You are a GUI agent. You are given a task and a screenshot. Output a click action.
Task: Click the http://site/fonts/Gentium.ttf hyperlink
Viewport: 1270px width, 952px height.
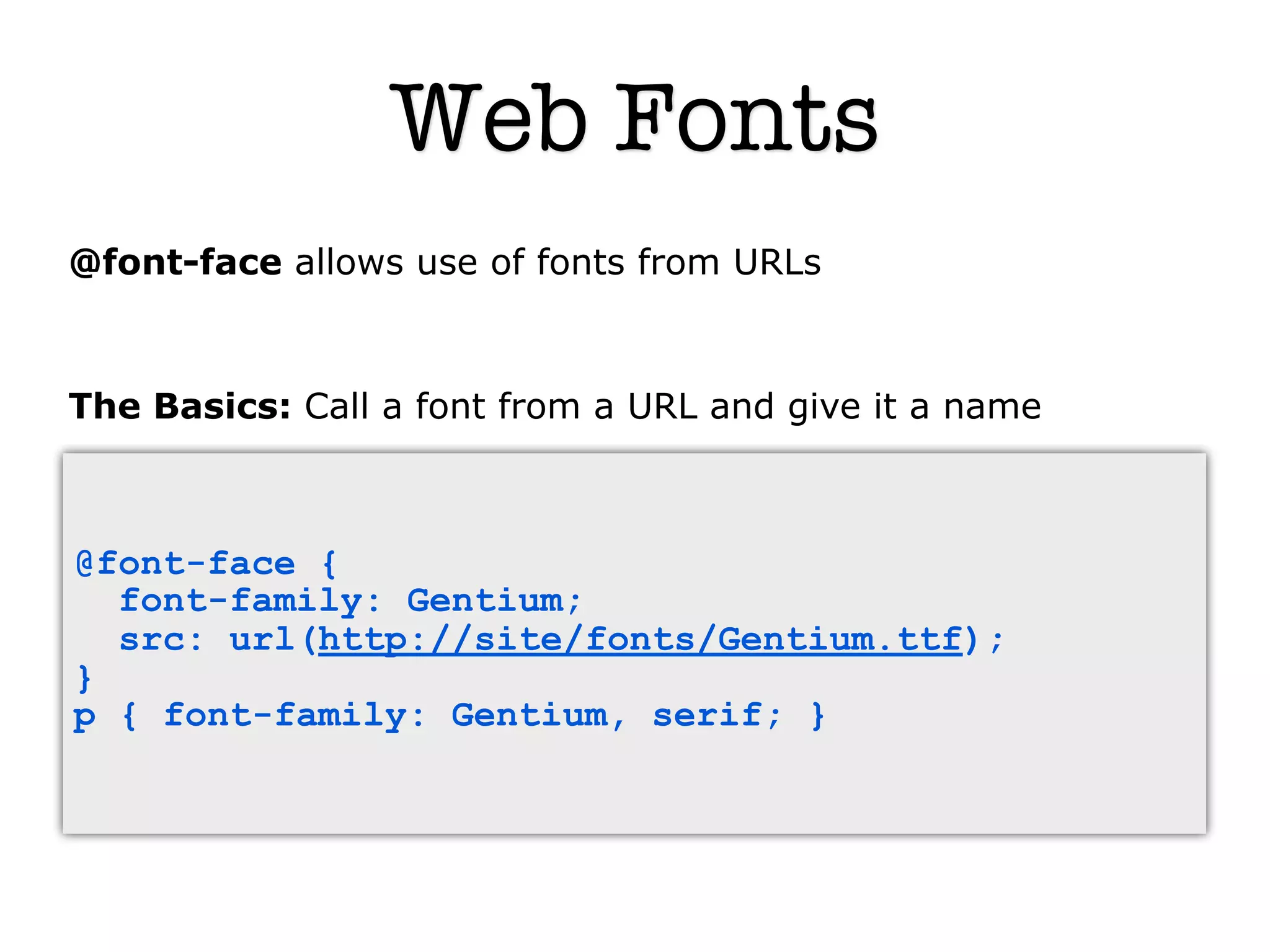coord(639,639)
